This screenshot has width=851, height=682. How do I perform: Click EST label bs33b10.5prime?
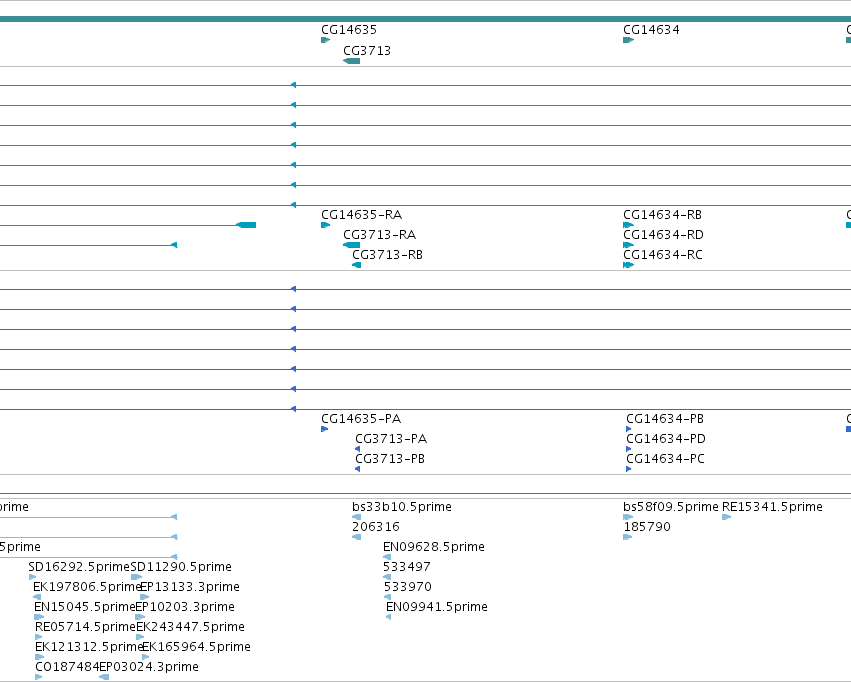(x=402, y=507)
